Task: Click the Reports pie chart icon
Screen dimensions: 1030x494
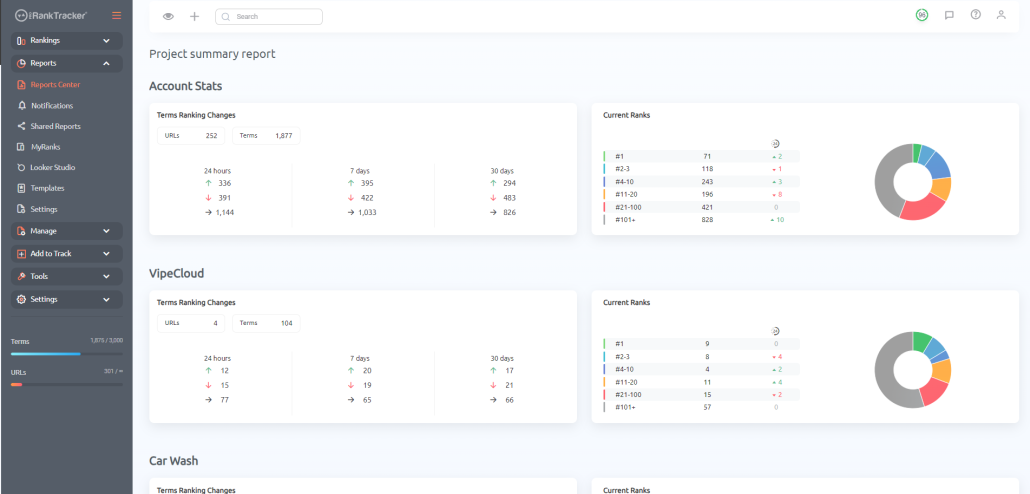Action: tap(21, 64)
